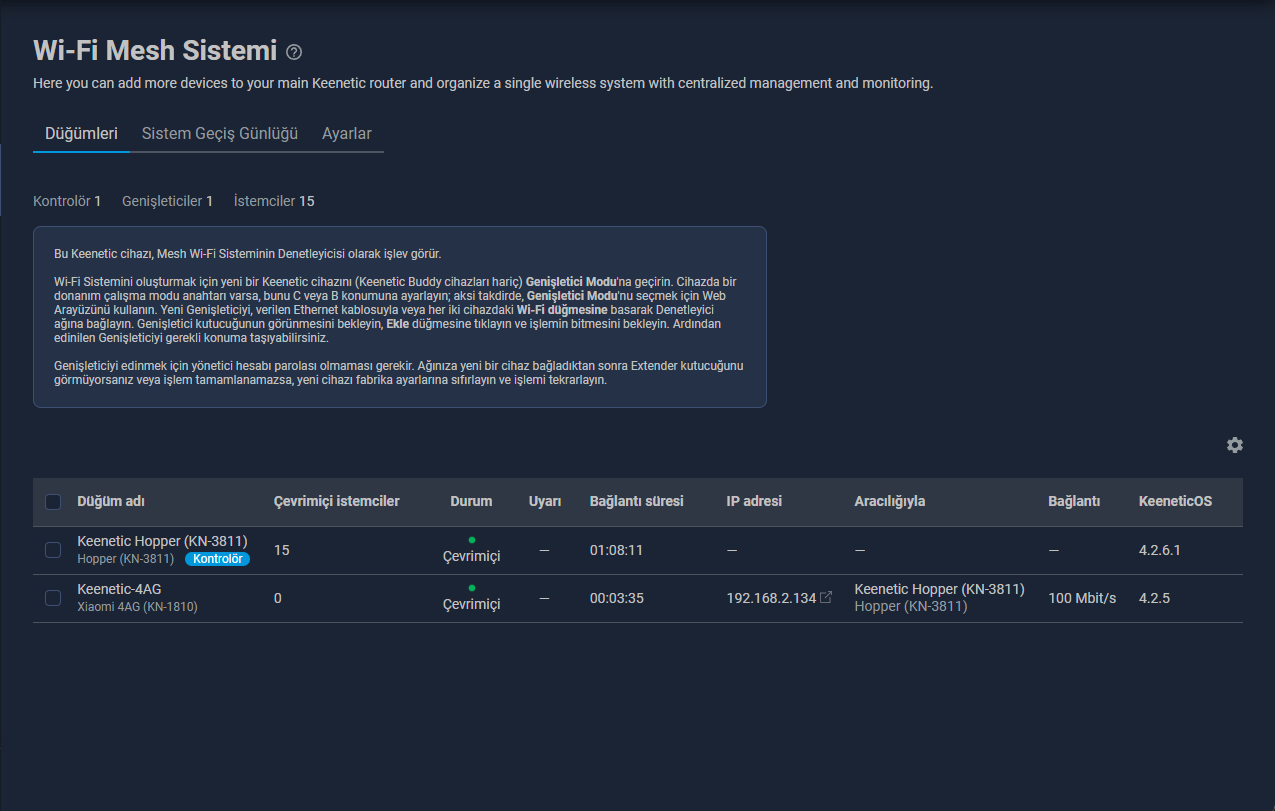Check the Keenetic-4AG row checkbox
Image resolution: width=1275 pixels, height=811 pixels.
pos(53,598)
